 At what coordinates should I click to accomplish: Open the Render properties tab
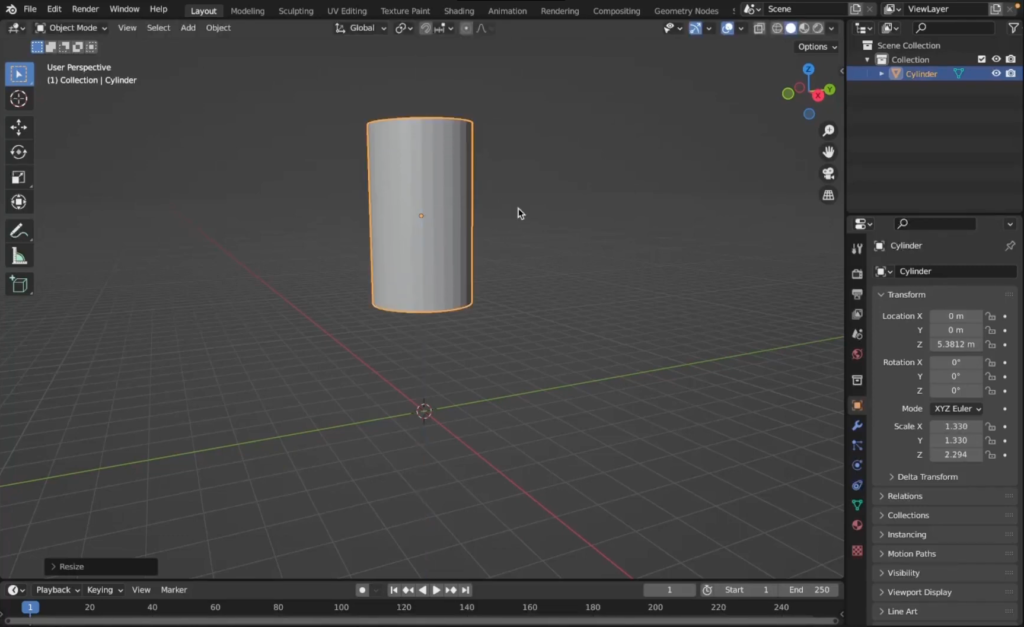(x=857, y=274)
